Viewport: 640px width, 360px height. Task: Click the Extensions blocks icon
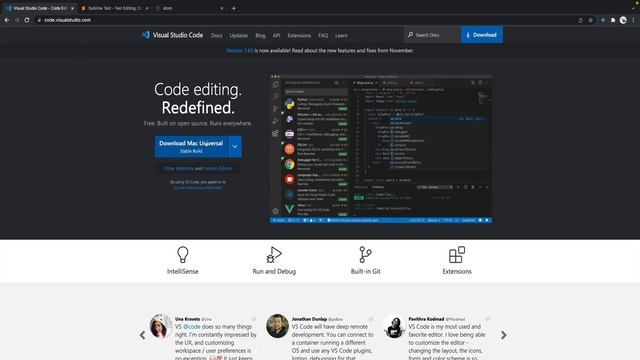tap(457, 254)
